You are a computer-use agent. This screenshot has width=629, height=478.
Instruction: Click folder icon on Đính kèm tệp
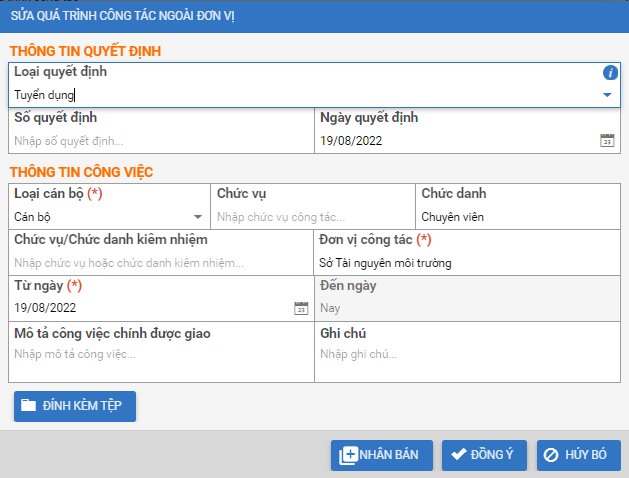(x=28, y=406)
